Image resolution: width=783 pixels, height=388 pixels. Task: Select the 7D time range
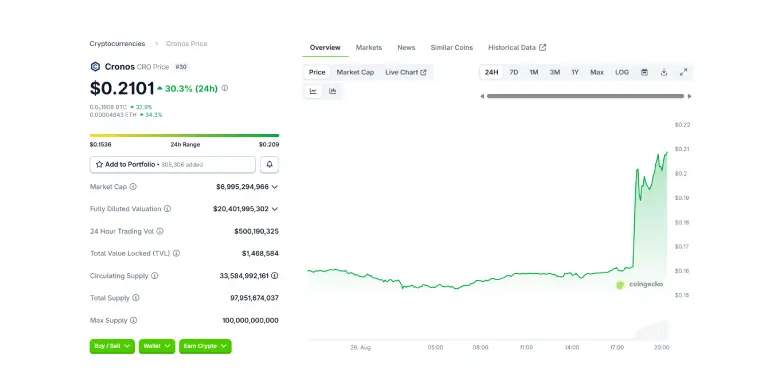[x=513, y=72]
